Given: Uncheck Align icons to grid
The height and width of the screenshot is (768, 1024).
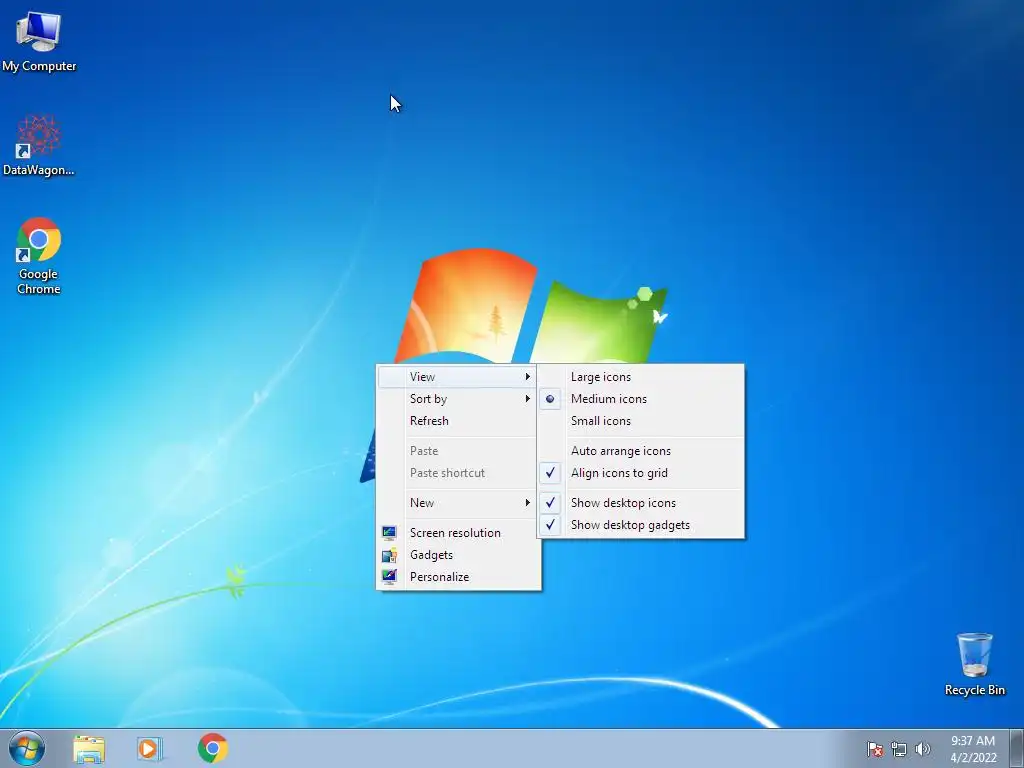Looking at the screenshot, I should (641, 473).
